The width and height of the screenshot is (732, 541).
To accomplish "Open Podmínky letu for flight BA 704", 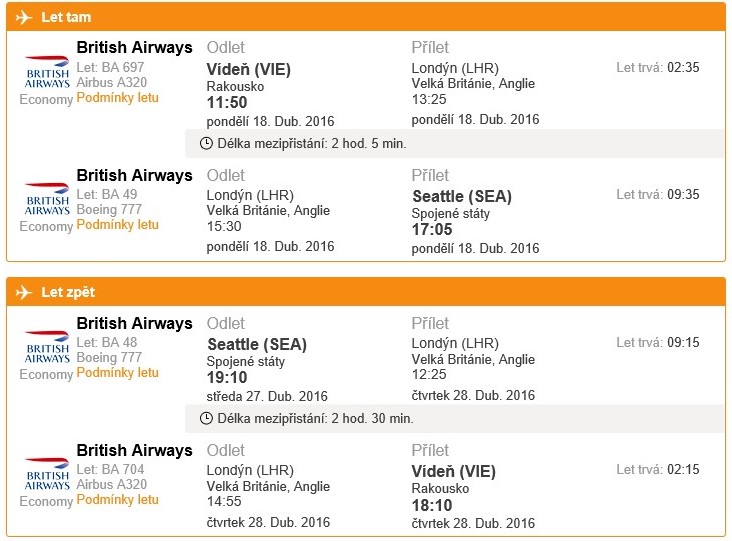I will pos(118,499).
